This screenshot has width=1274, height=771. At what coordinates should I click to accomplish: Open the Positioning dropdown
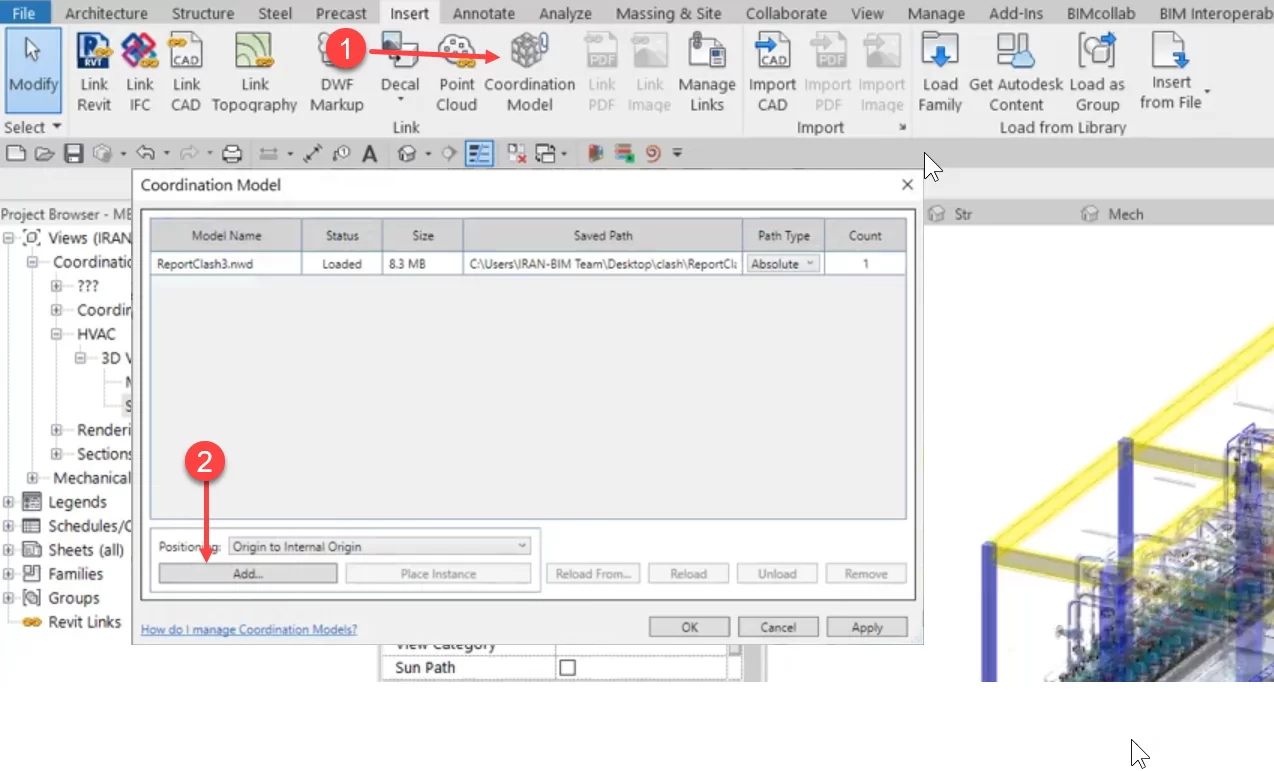(x=379, y=546)
